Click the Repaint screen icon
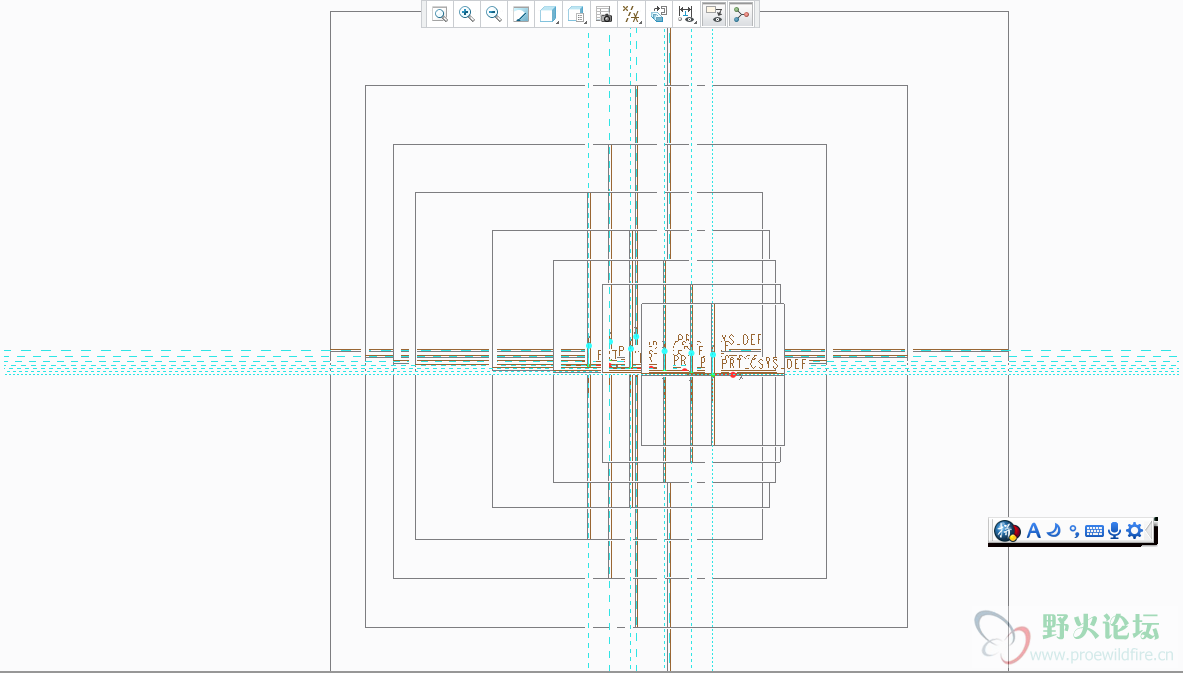 click(521, 14)
